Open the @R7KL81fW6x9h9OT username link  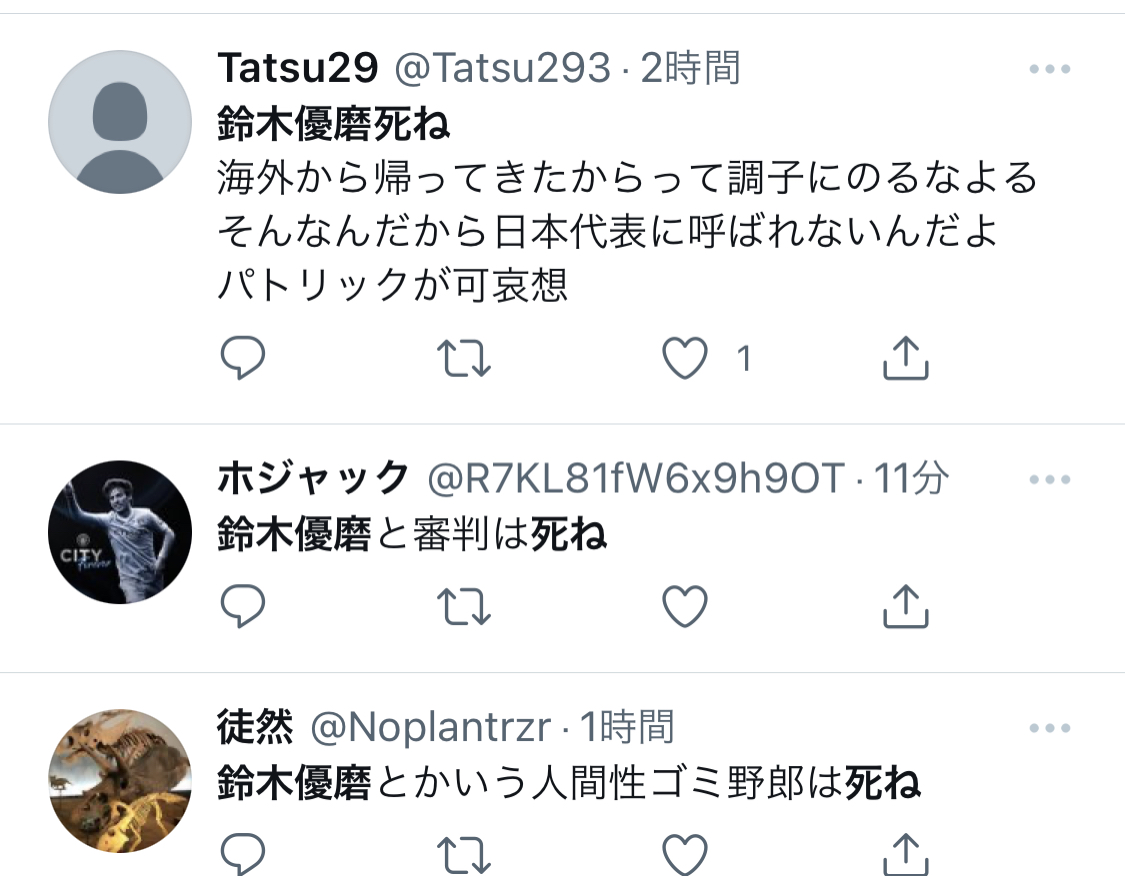(636, 479)
